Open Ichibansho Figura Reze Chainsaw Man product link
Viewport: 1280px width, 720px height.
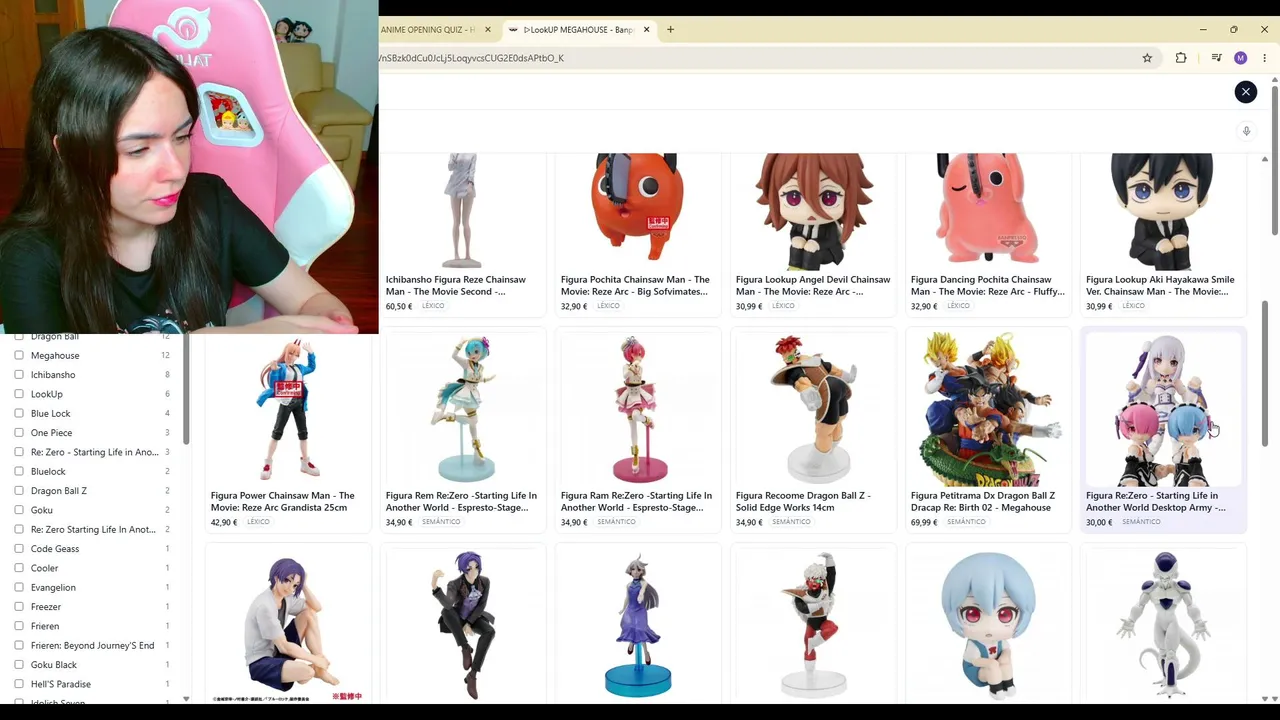[455, 286]
